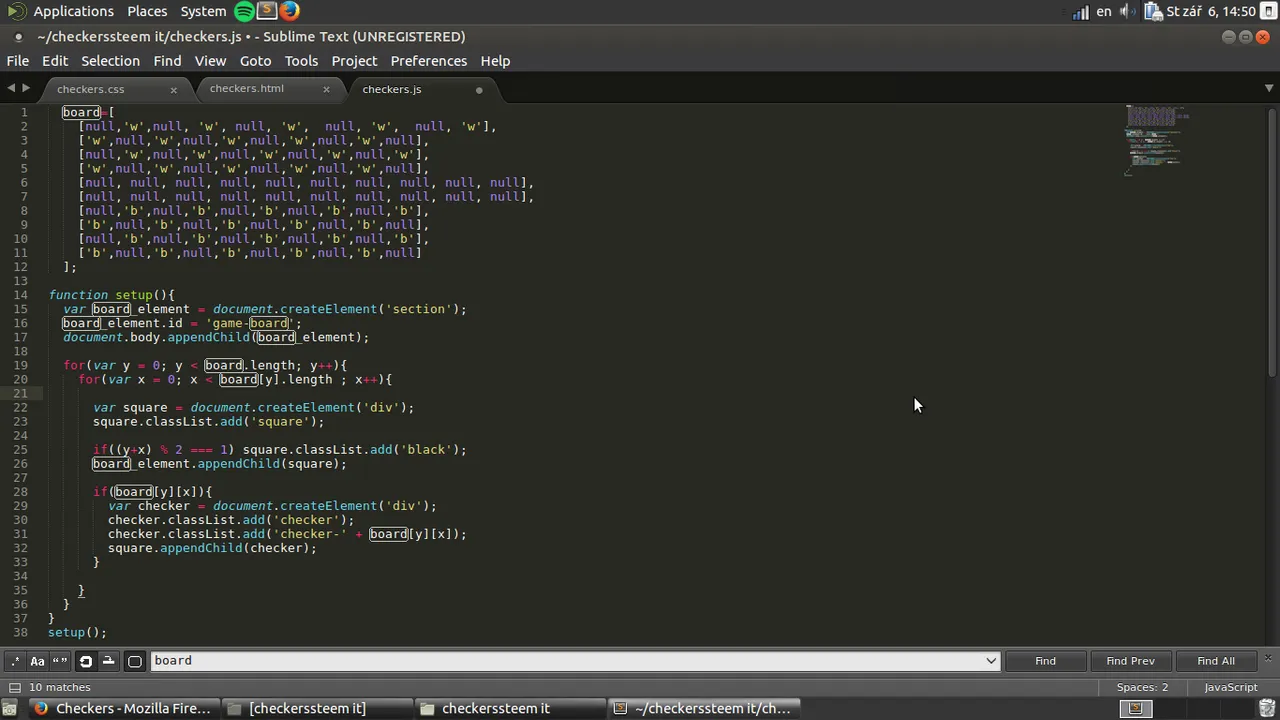Toggle wrap-around search option
Image resolution: width=1280 pixels, height=720 pixels.
(x=86, y=661)
